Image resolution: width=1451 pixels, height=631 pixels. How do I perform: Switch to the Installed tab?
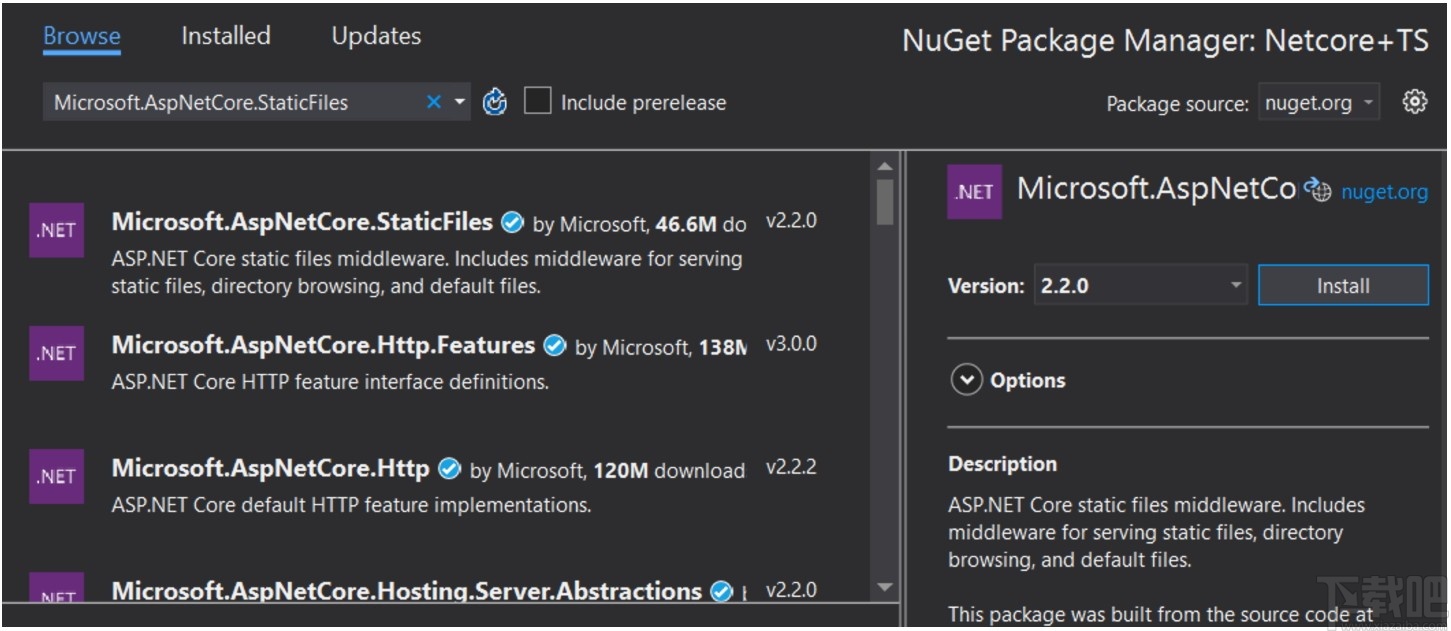click(225, 35)
